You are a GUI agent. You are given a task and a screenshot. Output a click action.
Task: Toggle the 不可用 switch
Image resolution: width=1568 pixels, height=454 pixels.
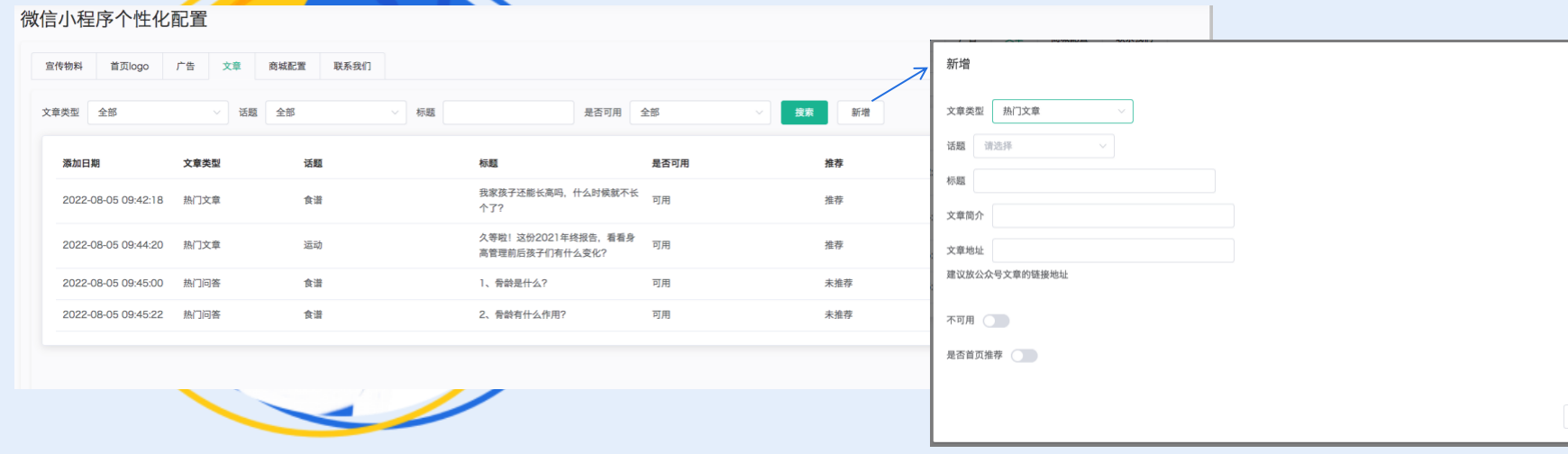pos(996,321)
